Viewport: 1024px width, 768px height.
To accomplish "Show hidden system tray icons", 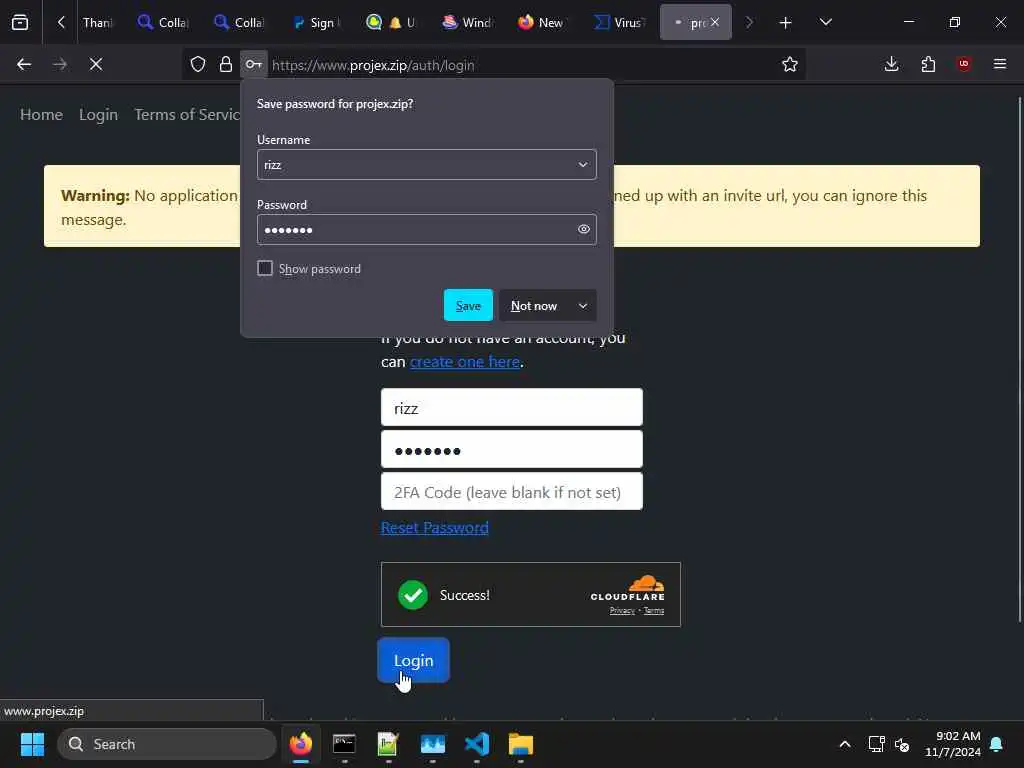I will (x=844, y=744).
